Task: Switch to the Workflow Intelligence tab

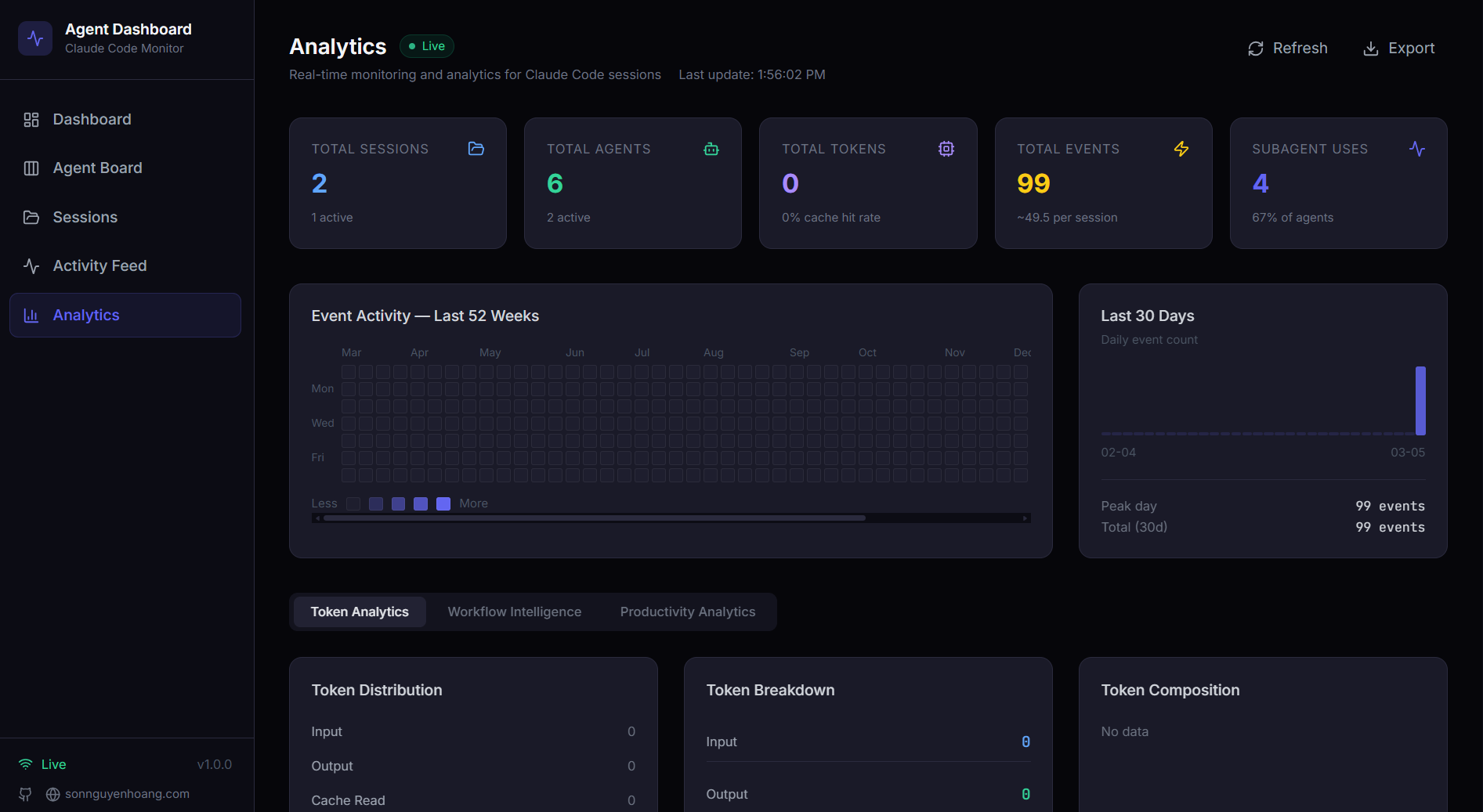Action: [x=514, y=612]
